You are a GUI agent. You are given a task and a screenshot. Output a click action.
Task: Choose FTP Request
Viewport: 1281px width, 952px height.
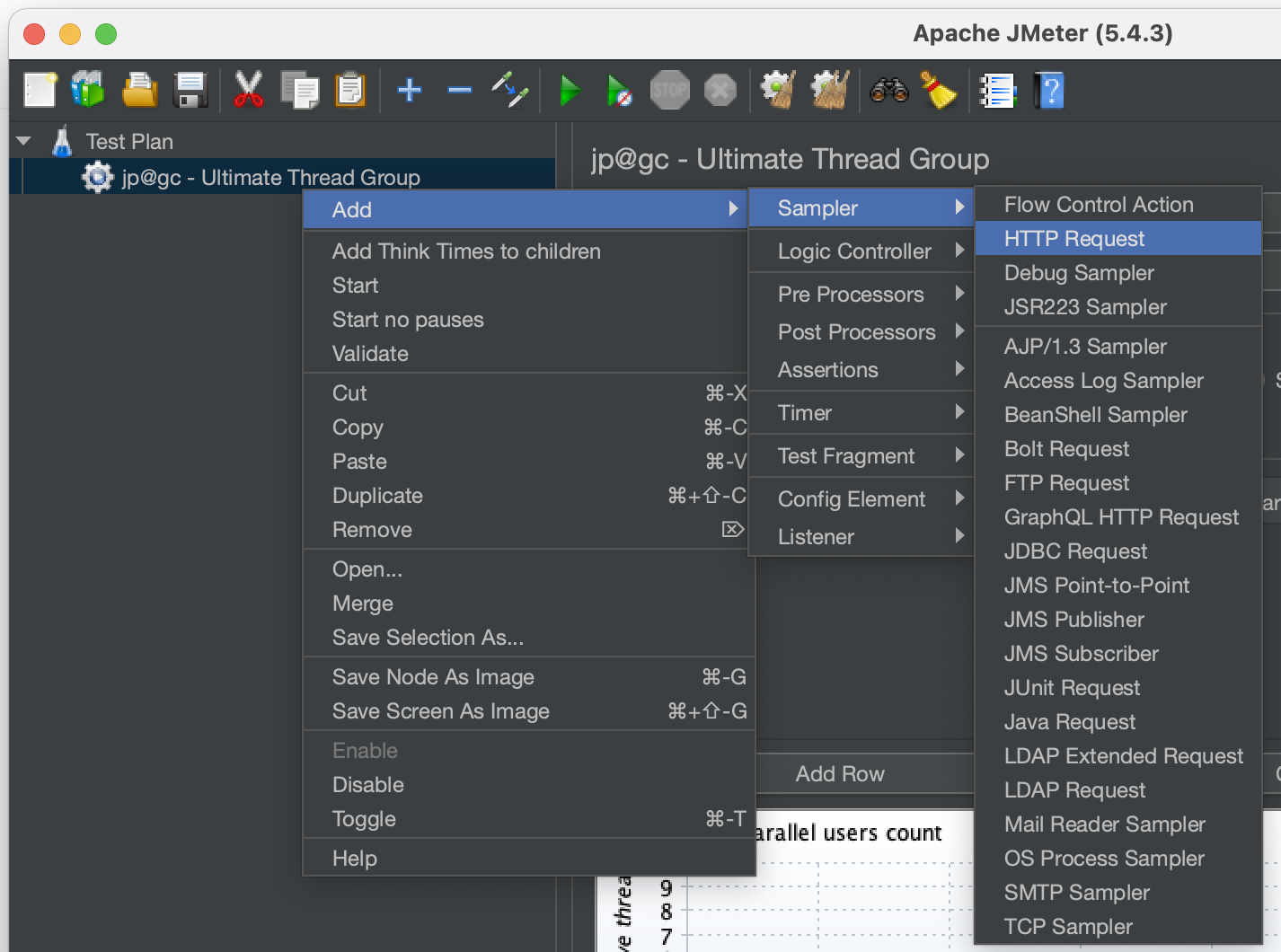click(1118, 483)
